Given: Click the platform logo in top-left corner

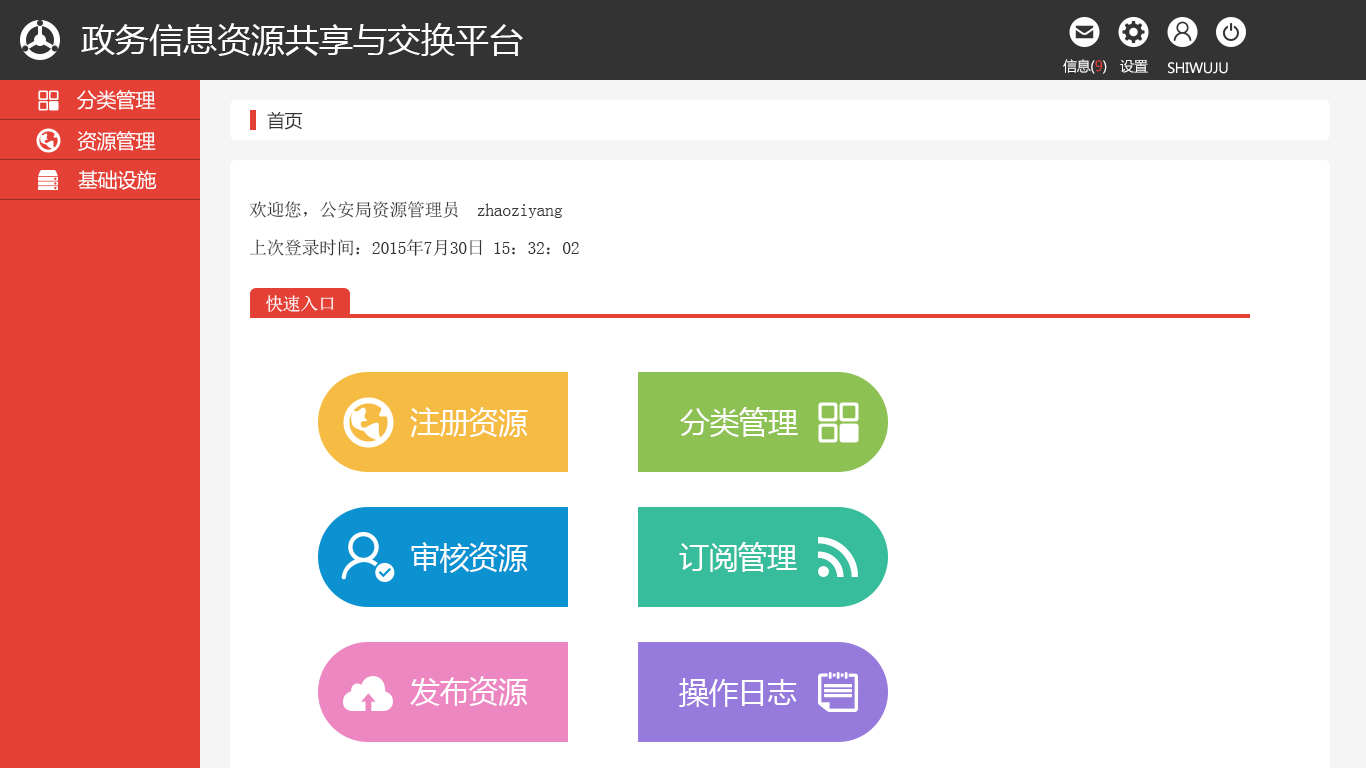Looking at the screenshot, I should coord(40,40).
